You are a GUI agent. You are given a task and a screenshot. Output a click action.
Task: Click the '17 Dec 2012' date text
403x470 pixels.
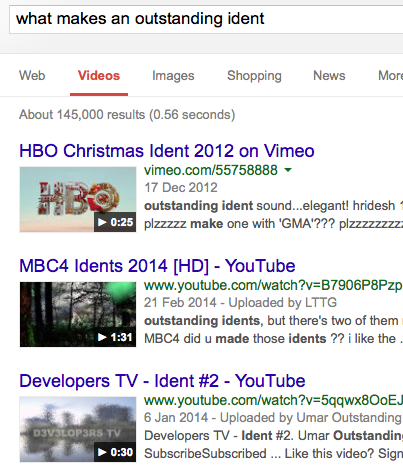[181, 188]
